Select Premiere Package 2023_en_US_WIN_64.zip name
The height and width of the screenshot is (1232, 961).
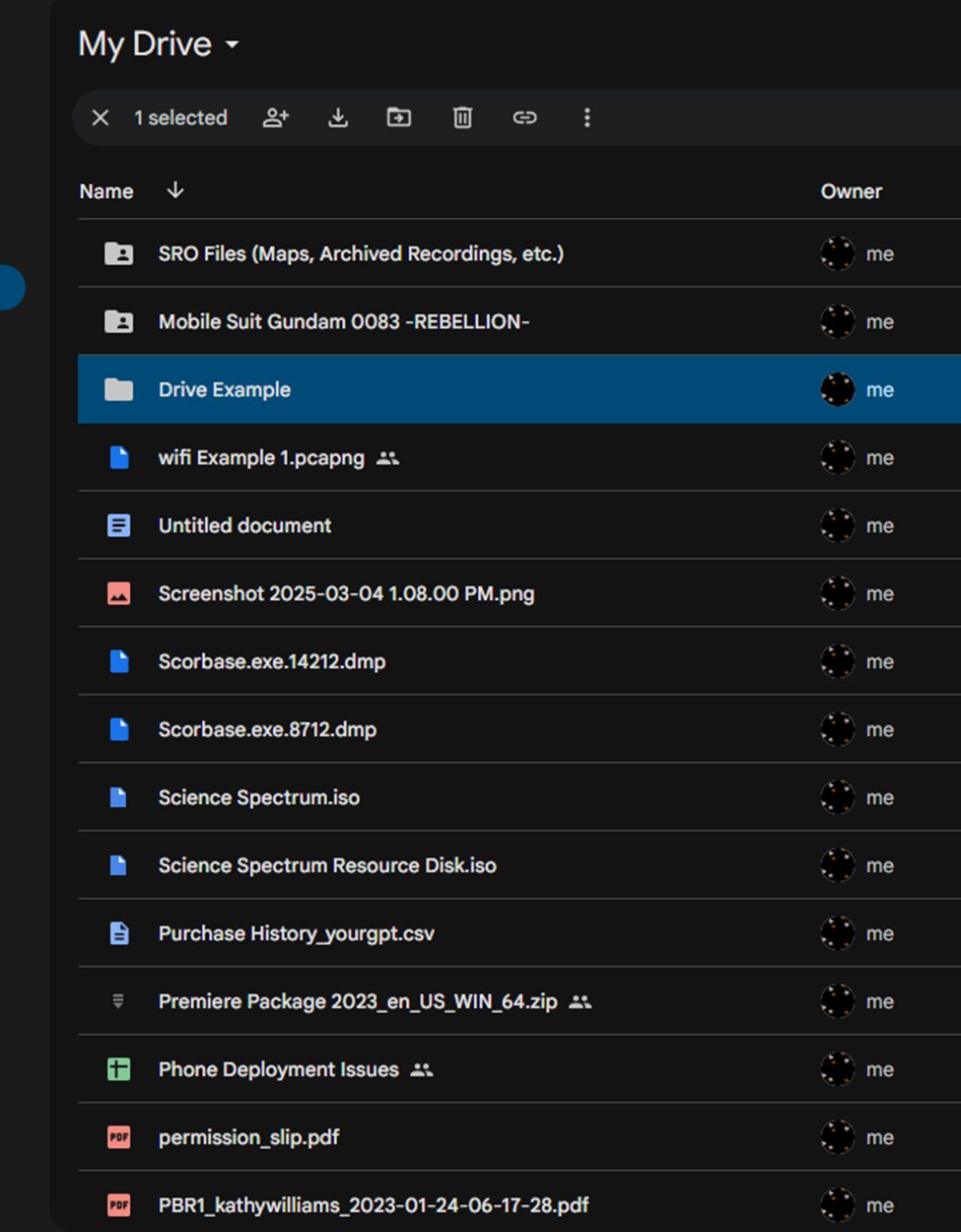358,1001
